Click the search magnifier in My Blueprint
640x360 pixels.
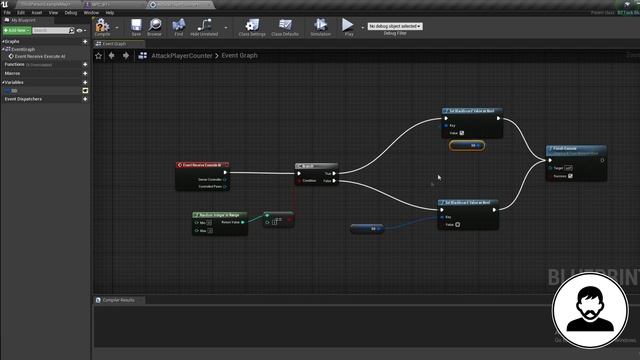(x=71, y=31)
